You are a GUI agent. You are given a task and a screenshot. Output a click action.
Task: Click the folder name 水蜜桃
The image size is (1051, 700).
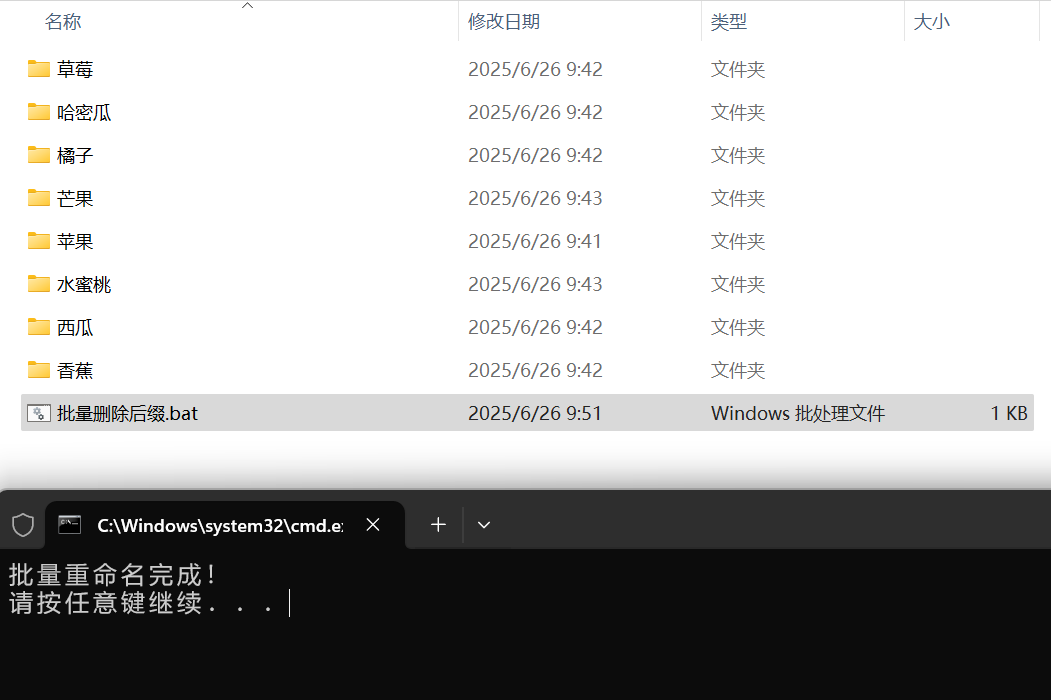pos(84,284)
